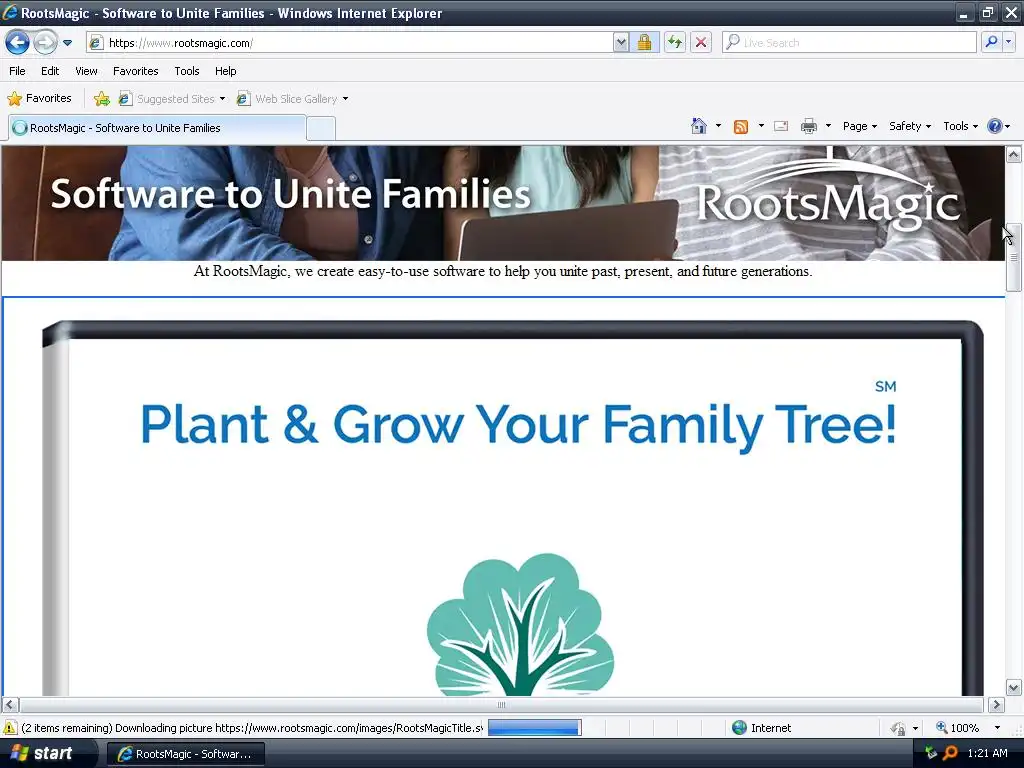The width and height of the screenshot is (1024, 768).
Task: Click the Windows start button
Action: [42, 753]
